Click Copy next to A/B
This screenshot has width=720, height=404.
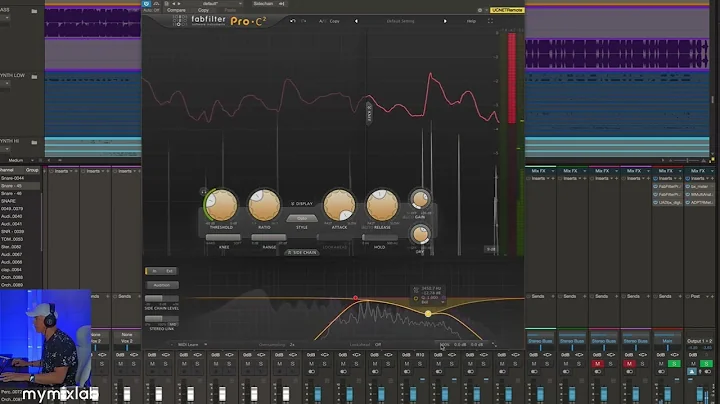pyautogui.click(x=334, y=21)
